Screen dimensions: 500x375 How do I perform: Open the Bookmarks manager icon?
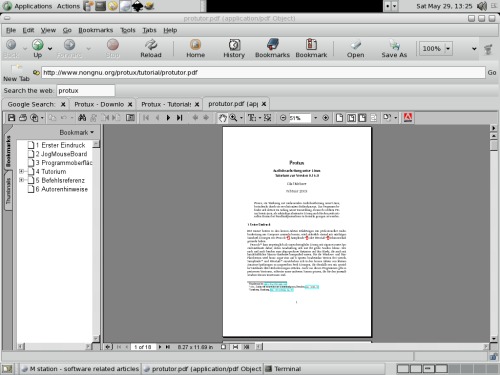(272, 48)
